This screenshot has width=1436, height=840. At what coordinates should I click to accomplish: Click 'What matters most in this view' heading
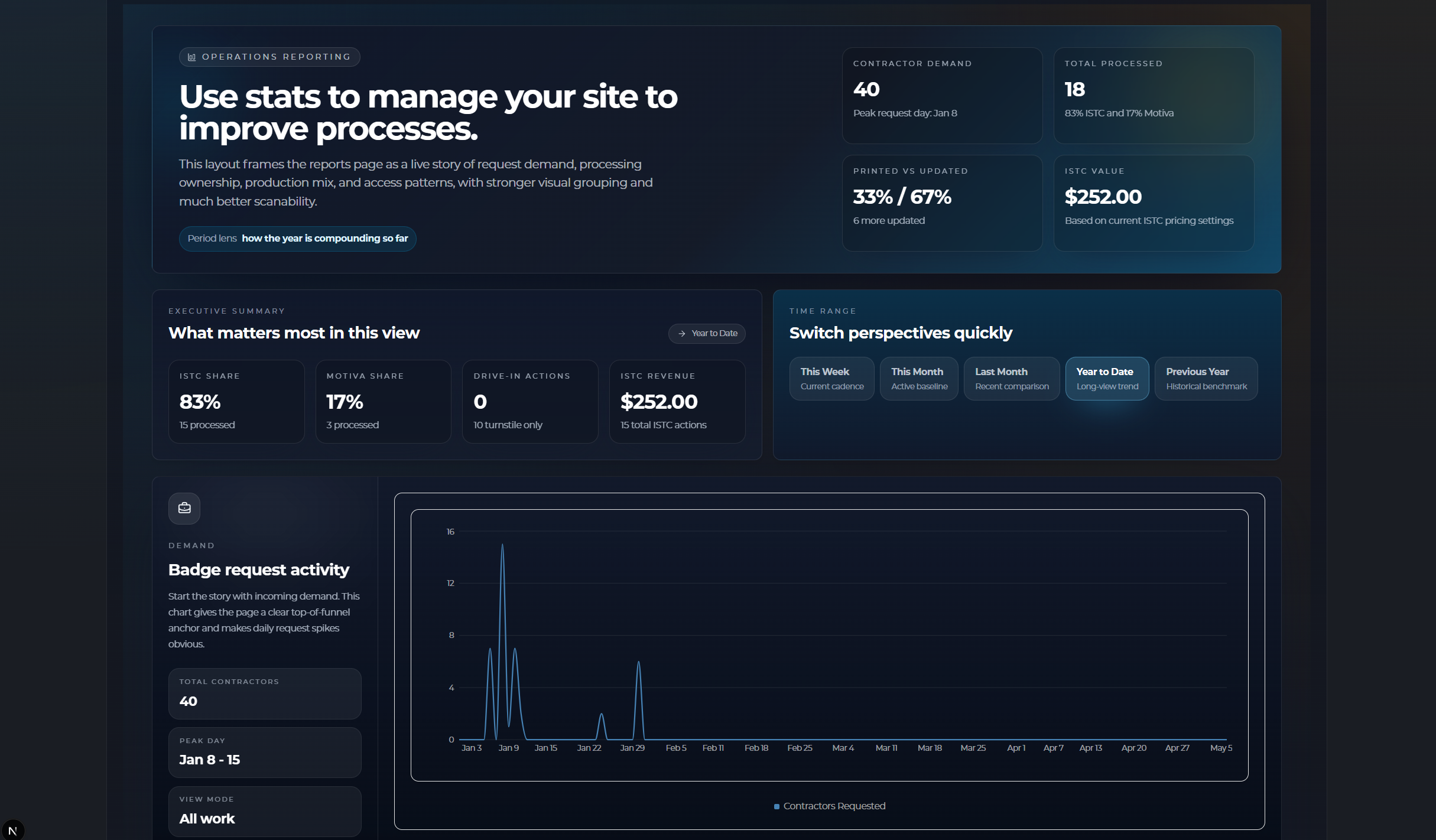click(294, 333)
